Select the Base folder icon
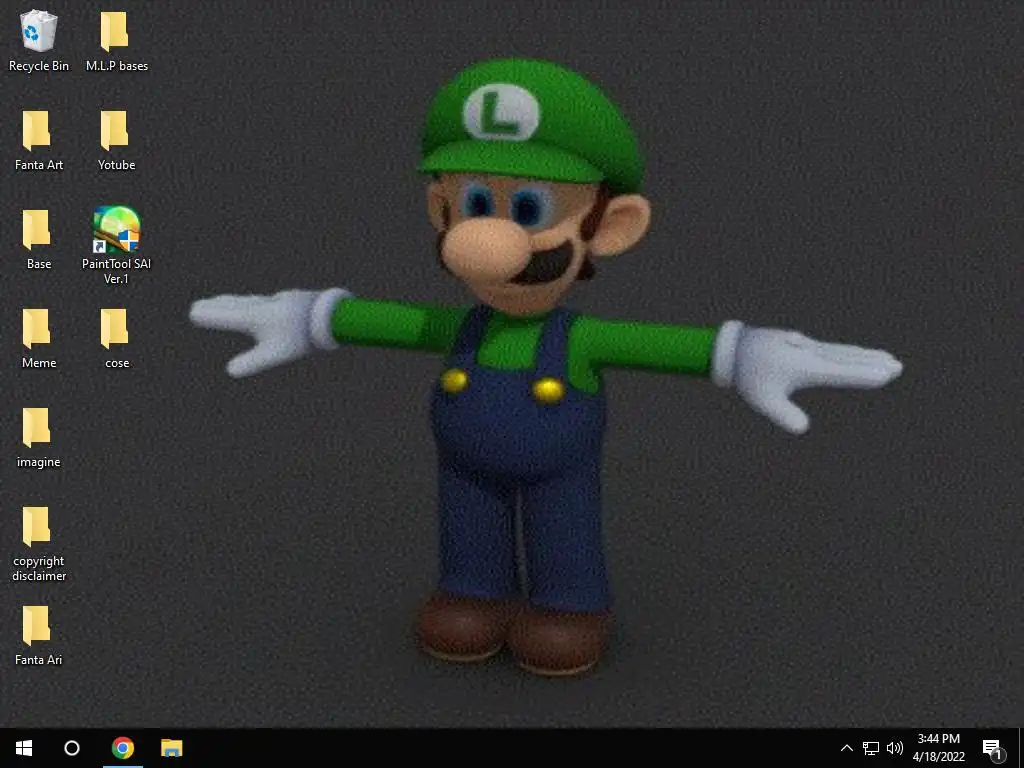The image size is (1024, 768). click(x=37, y=230)
